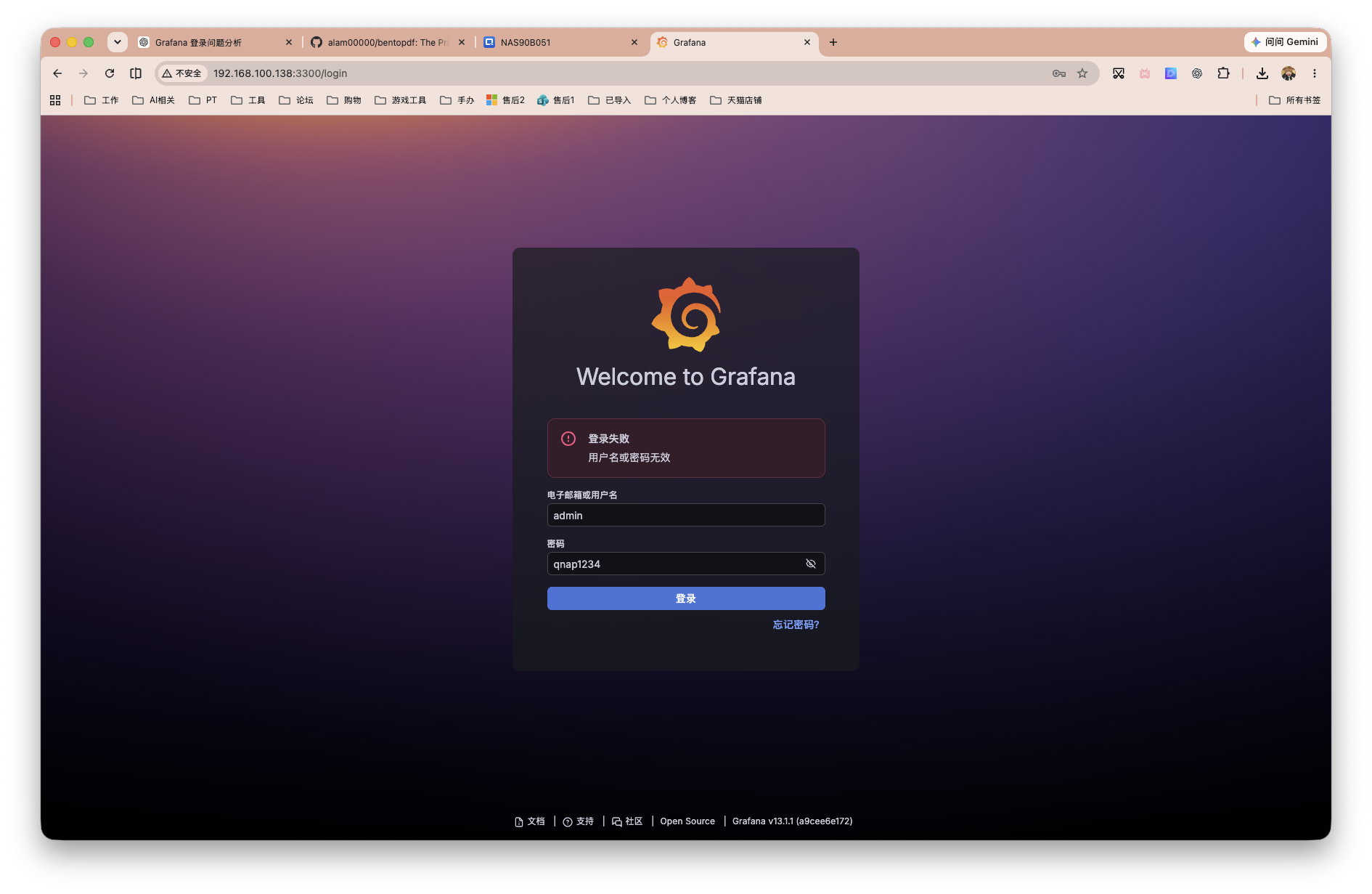Viewport: 1372px width, 894px height.
Task: Open the extensions puzzle icon
Action: point(1223,73)
